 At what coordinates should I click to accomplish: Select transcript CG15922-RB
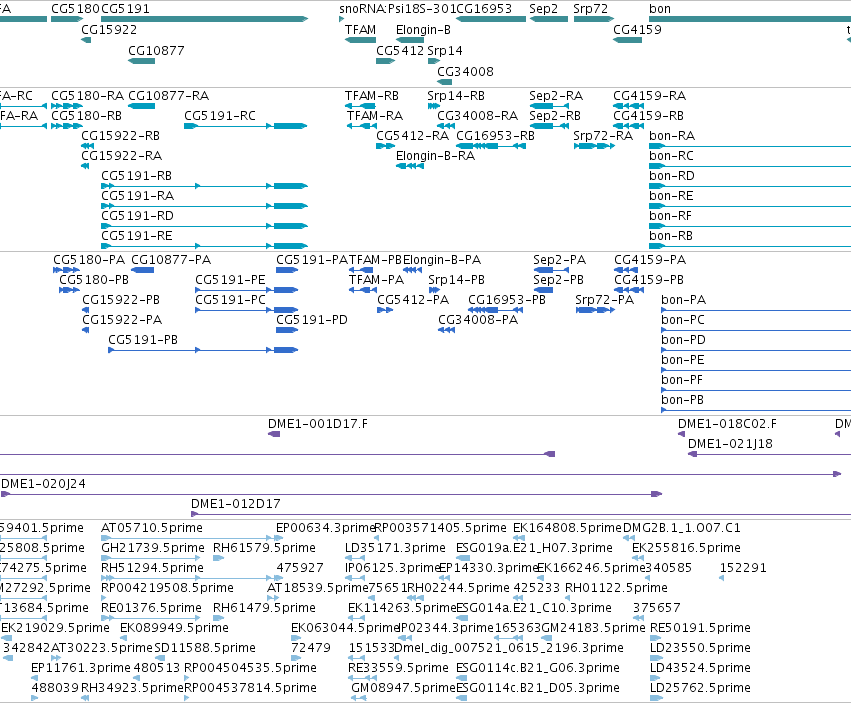point(88,146)
